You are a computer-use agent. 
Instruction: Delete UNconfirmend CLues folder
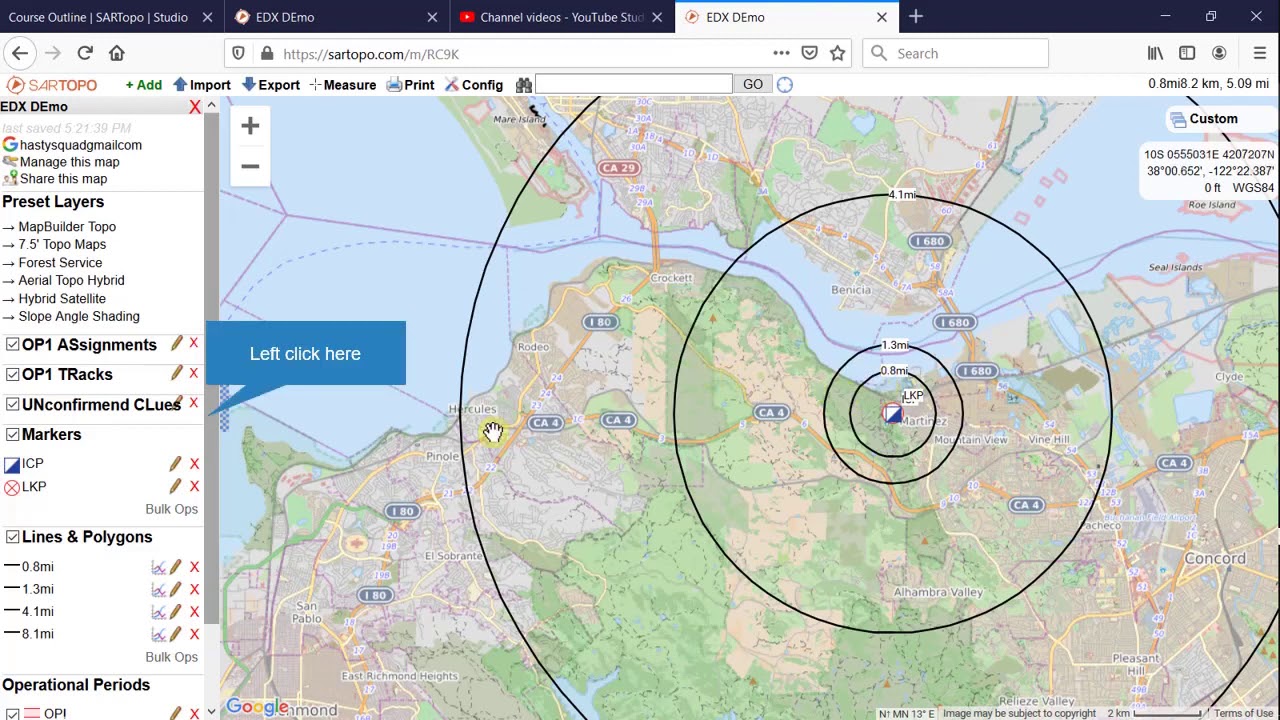(194, 403)
